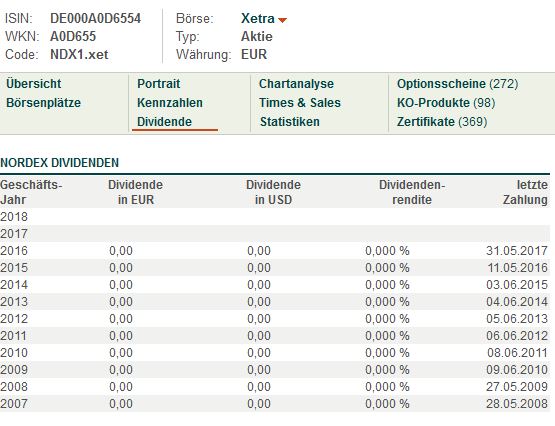This screenshot has height=426, width=555.
Task: Open the Übersicht tab
Action: click(x=34, y=84)
